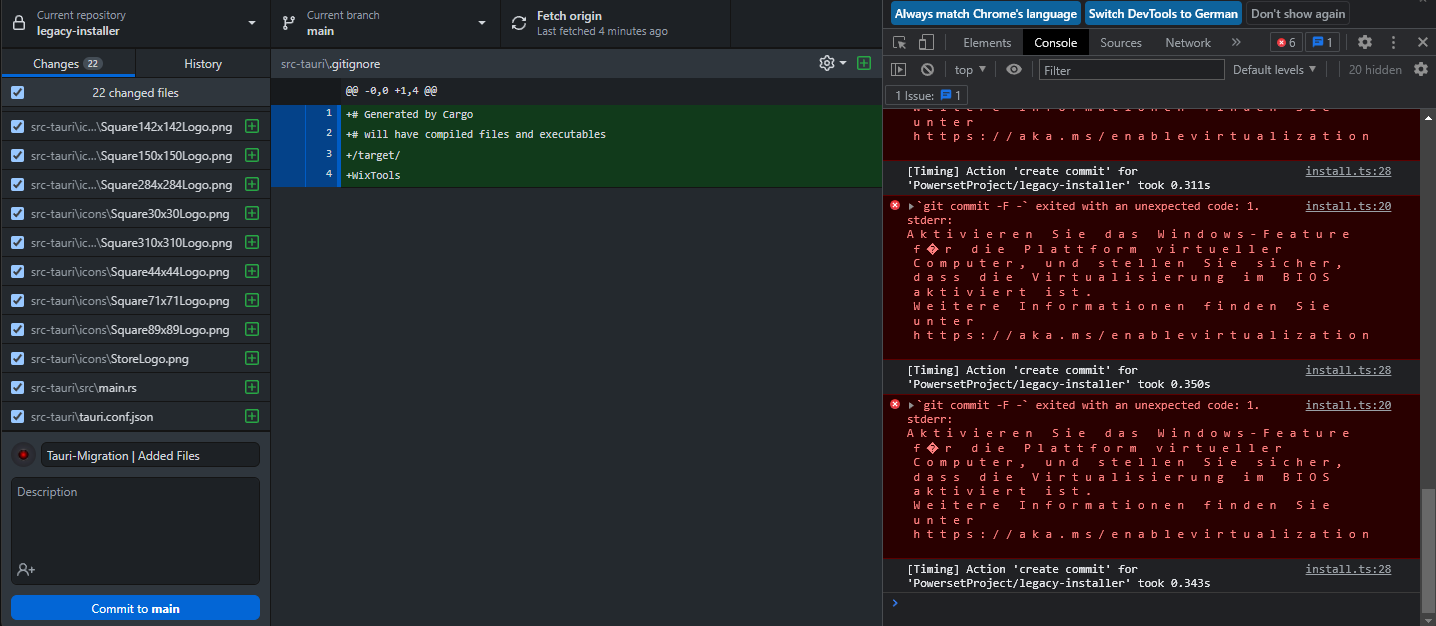Uncheck Square142x142Logo.png file checkbox
1436x626 pixels.
(17, 127)
